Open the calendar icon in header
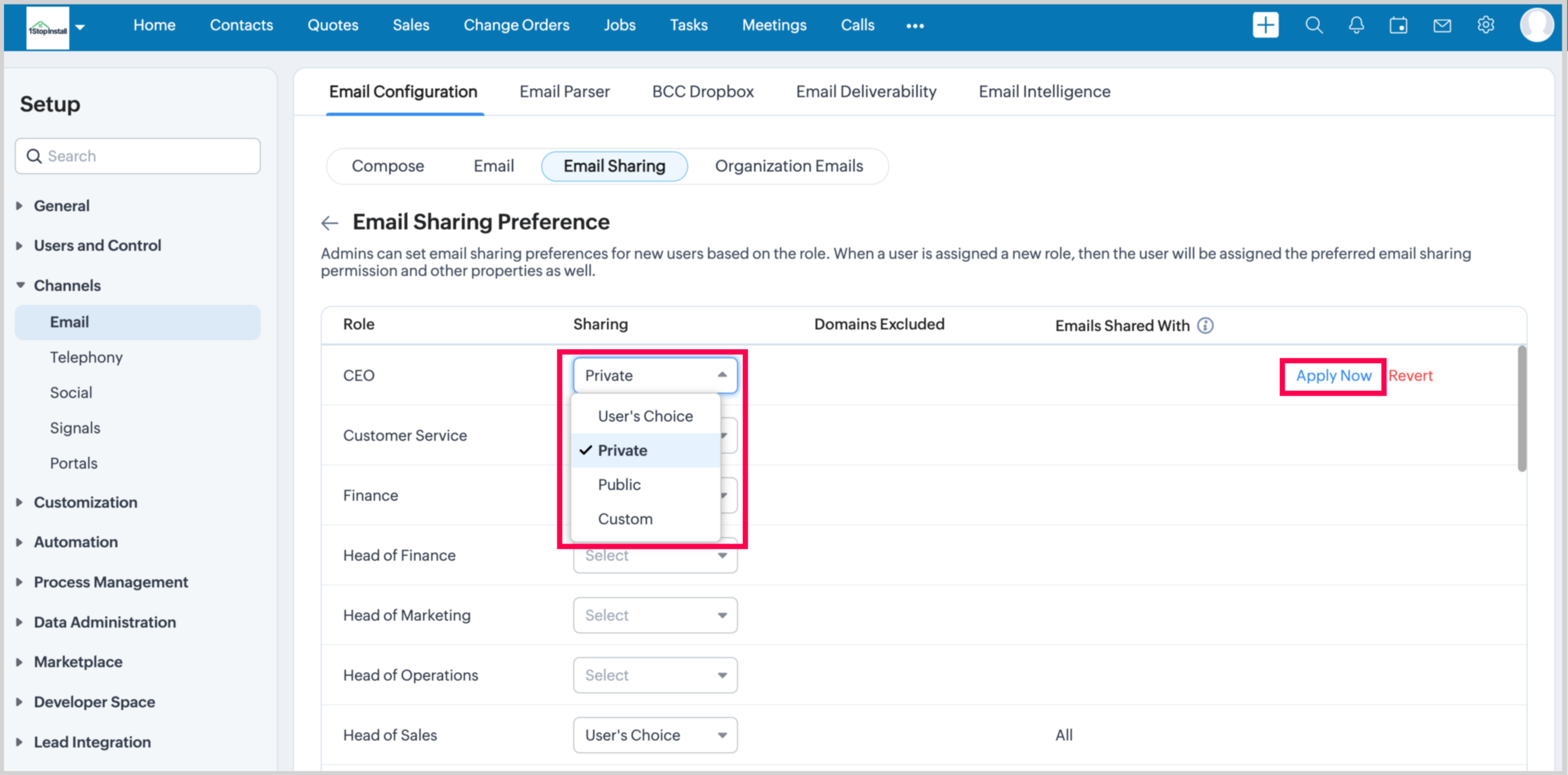Image resolution: width=1568 pixels, height=775 pixels. click(x=1398, y=25)
